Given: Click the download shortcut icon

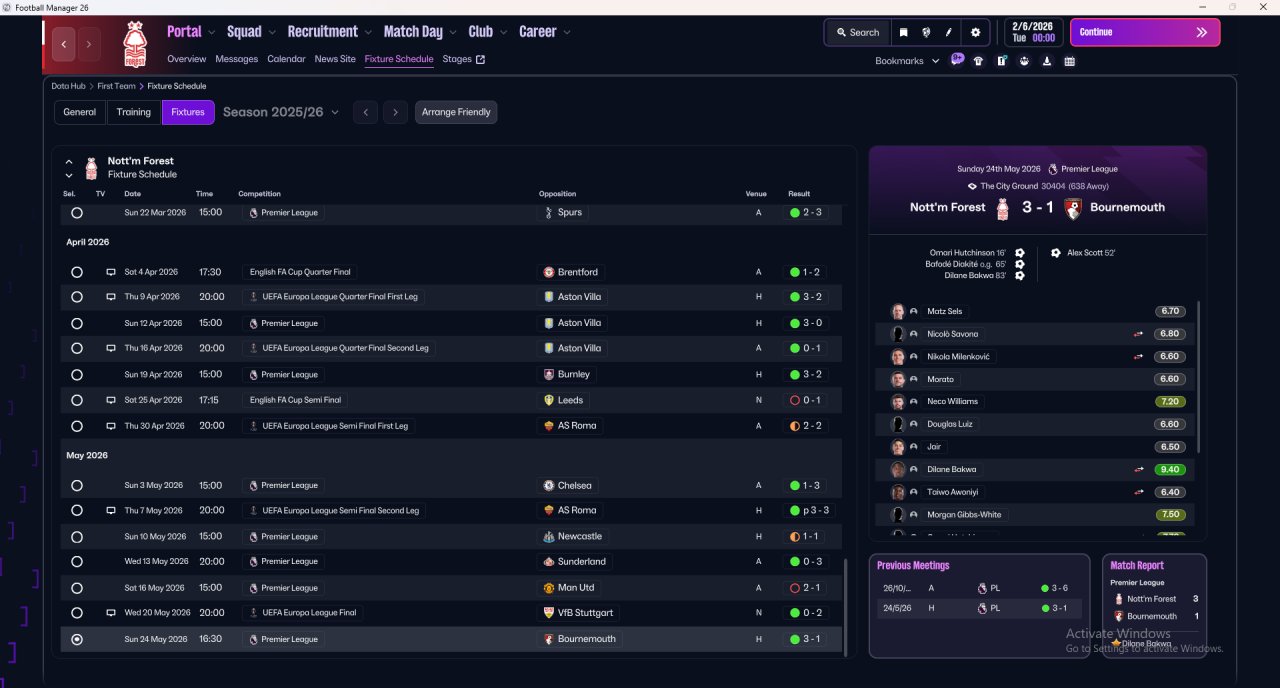Looking at the screenshot, I should [x=1047, y=61].
